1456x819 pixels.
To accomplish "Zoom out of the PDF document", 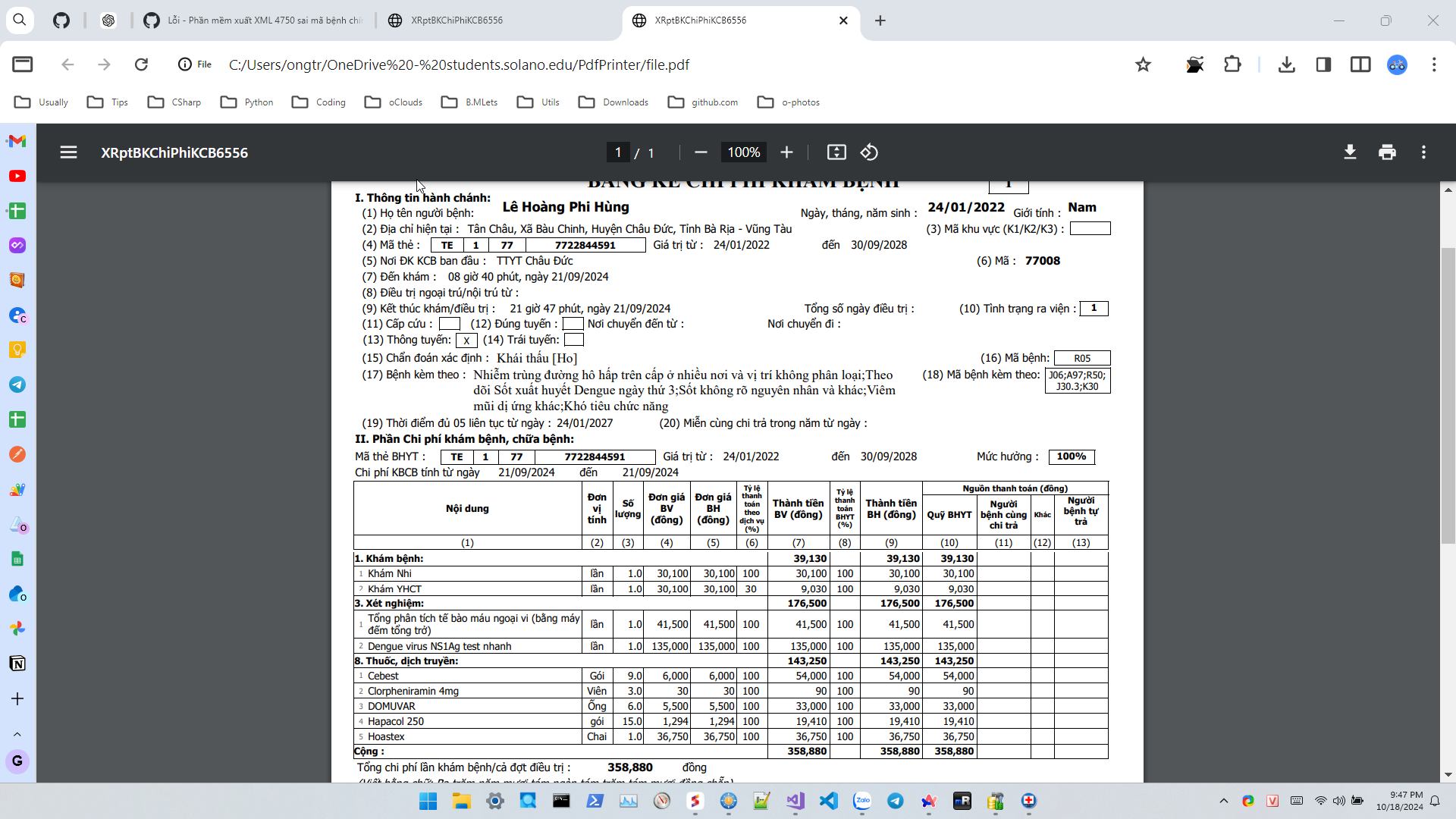I will point(701,152).
